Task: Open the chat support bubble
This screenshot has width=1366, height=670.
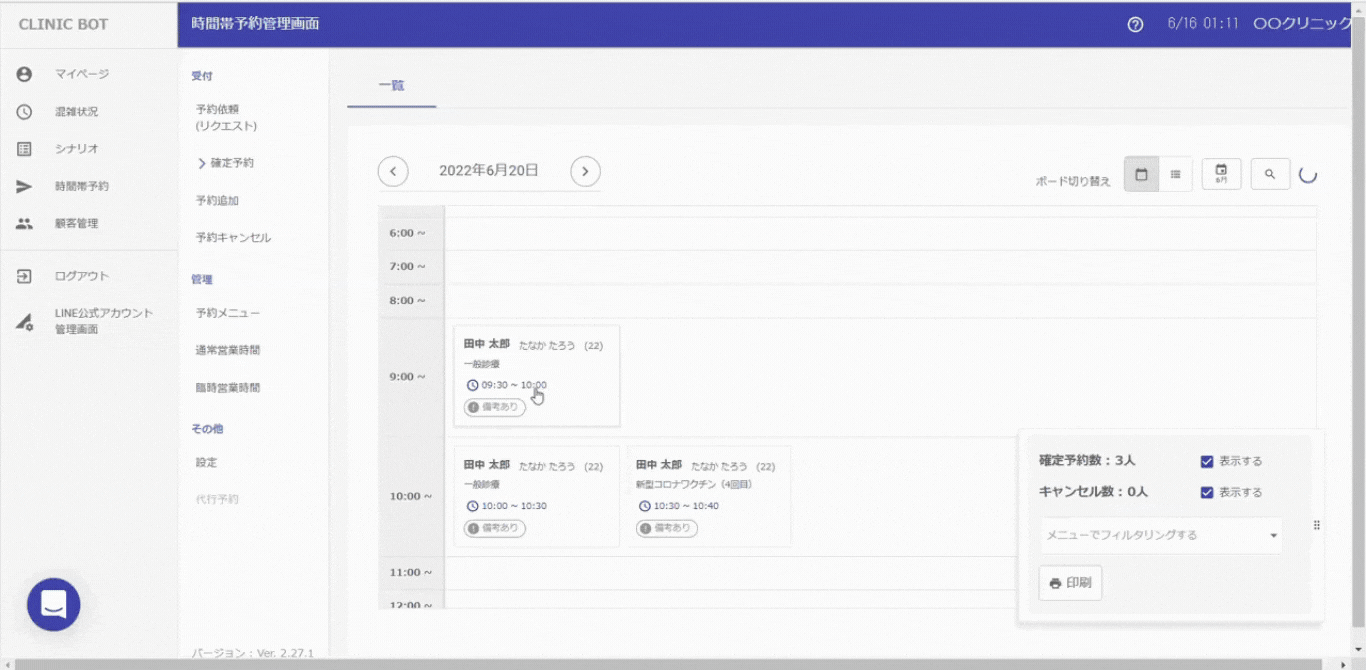Action: click(x=54, y=604)
